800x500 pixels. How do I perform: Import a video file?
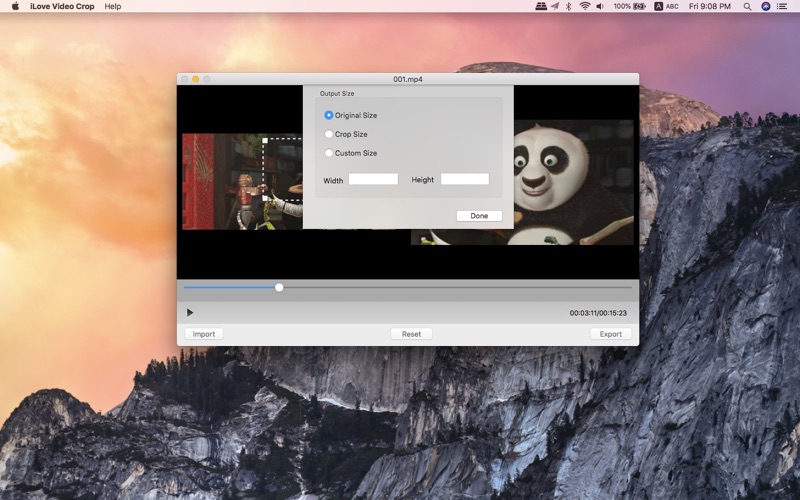click(x=204, y=334)
